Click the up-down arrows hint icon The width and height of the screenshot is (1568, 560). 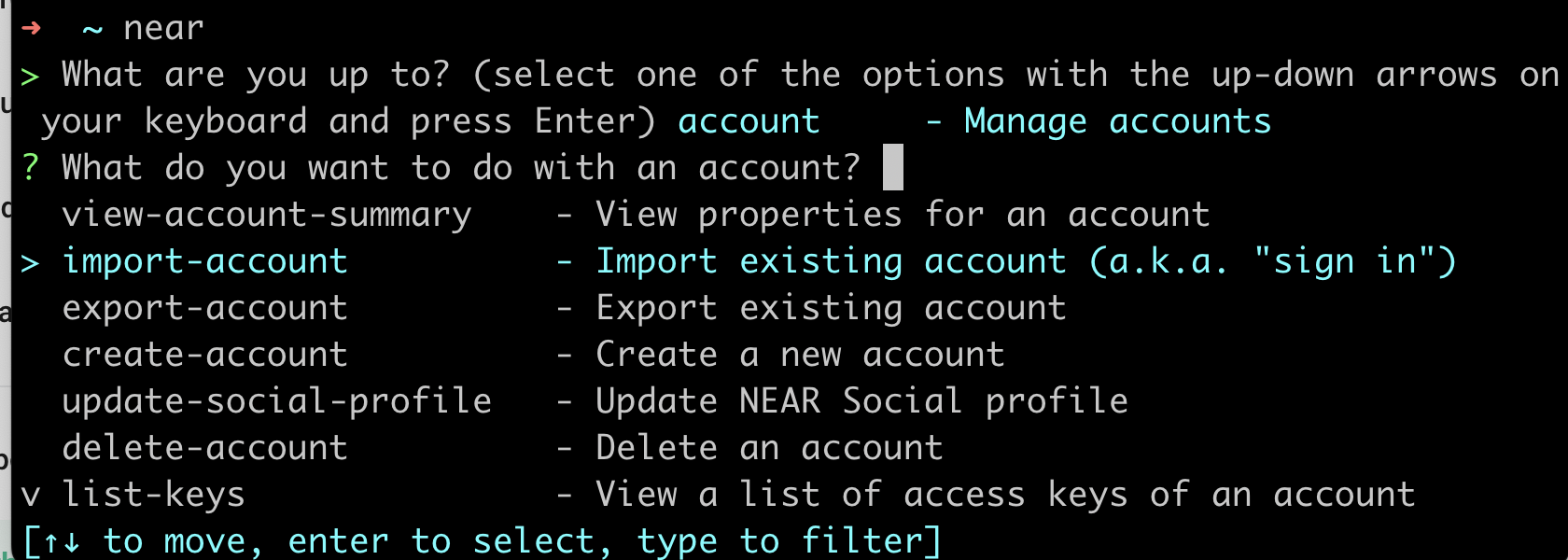click(62, 542)
